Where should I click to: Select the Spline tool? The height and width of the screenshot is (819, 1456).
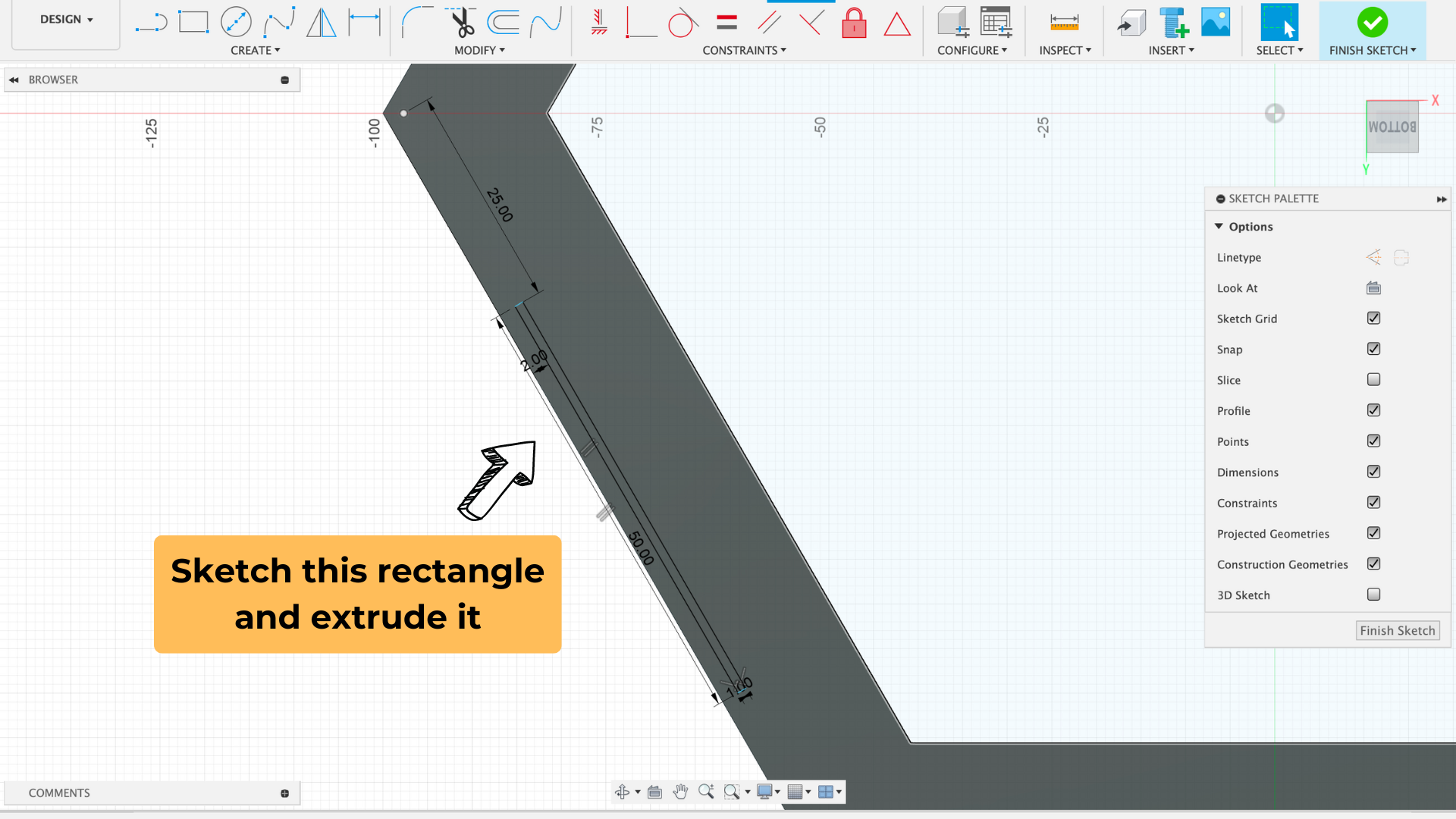(x=279, y=23)
